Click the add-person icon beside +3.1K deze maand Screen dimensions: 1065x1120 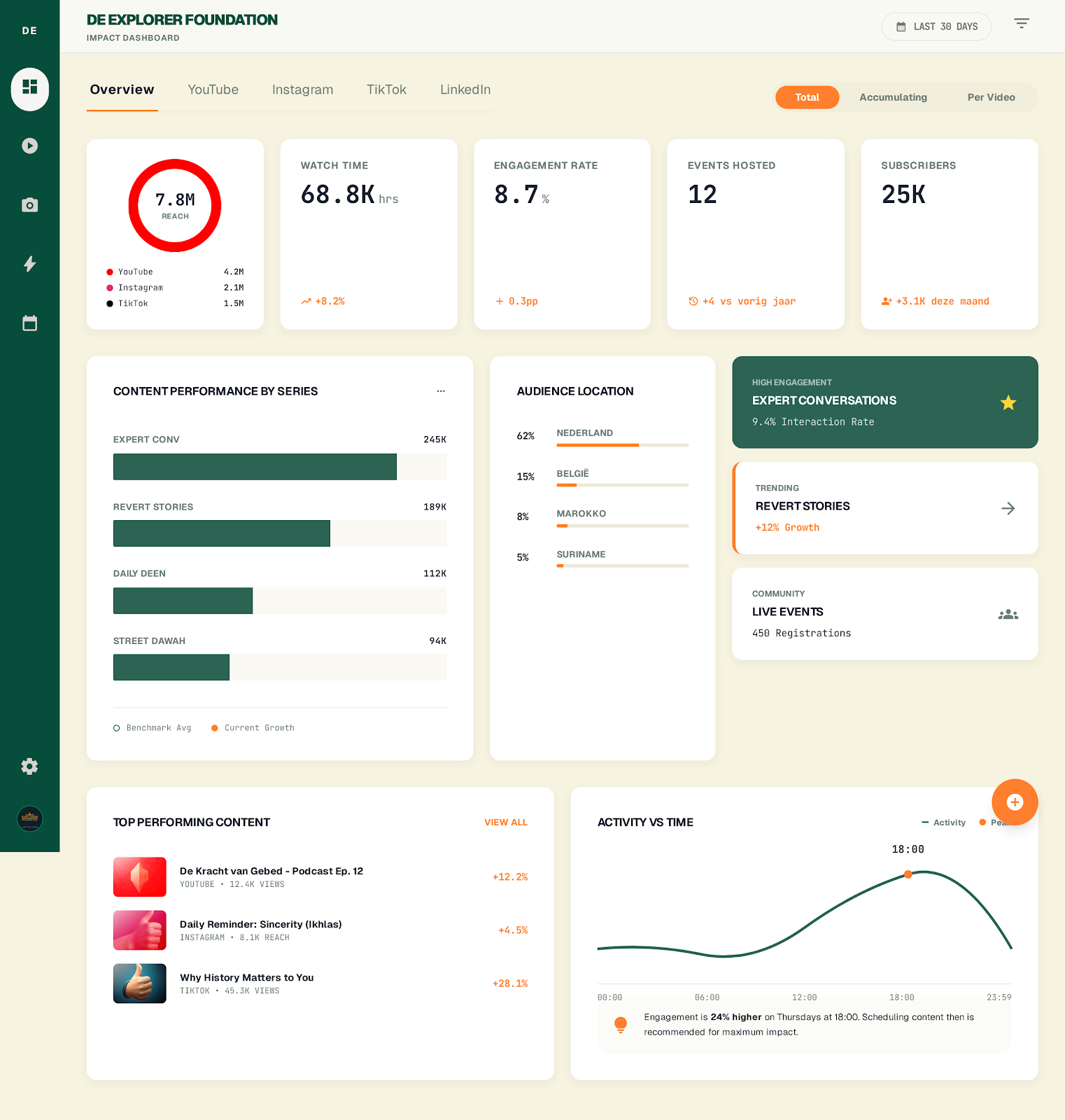tap(887, 302)
